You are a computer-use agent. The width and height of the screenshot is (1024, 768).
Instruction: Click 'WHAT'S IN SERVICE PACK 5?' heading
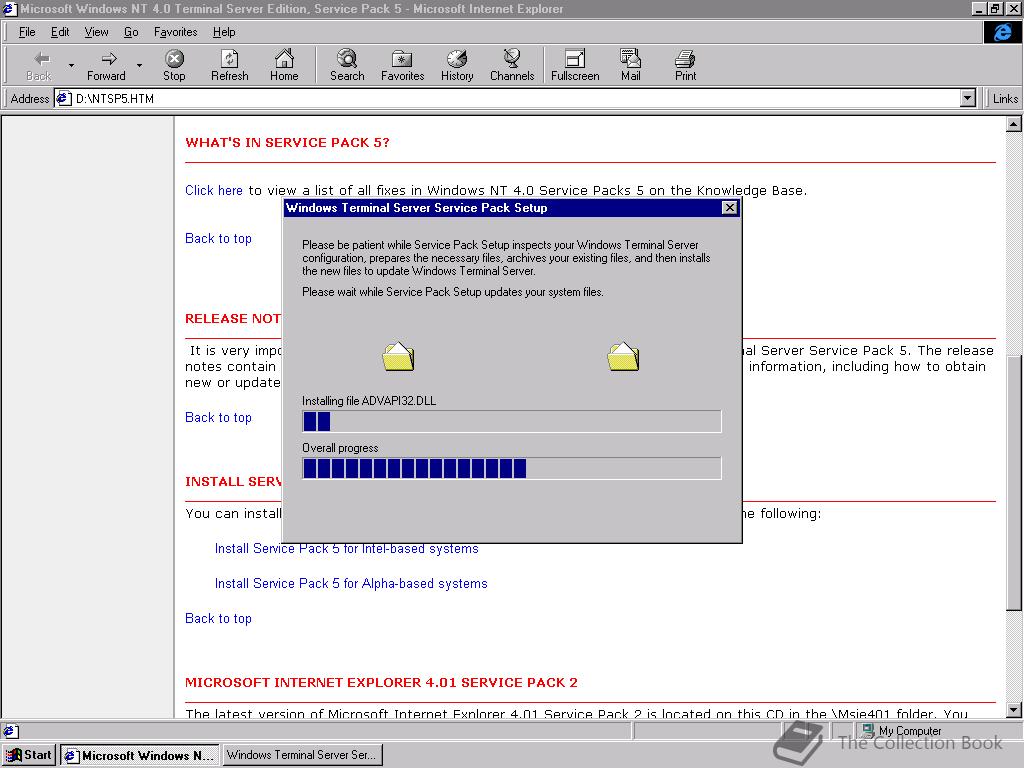pos(287,142)
